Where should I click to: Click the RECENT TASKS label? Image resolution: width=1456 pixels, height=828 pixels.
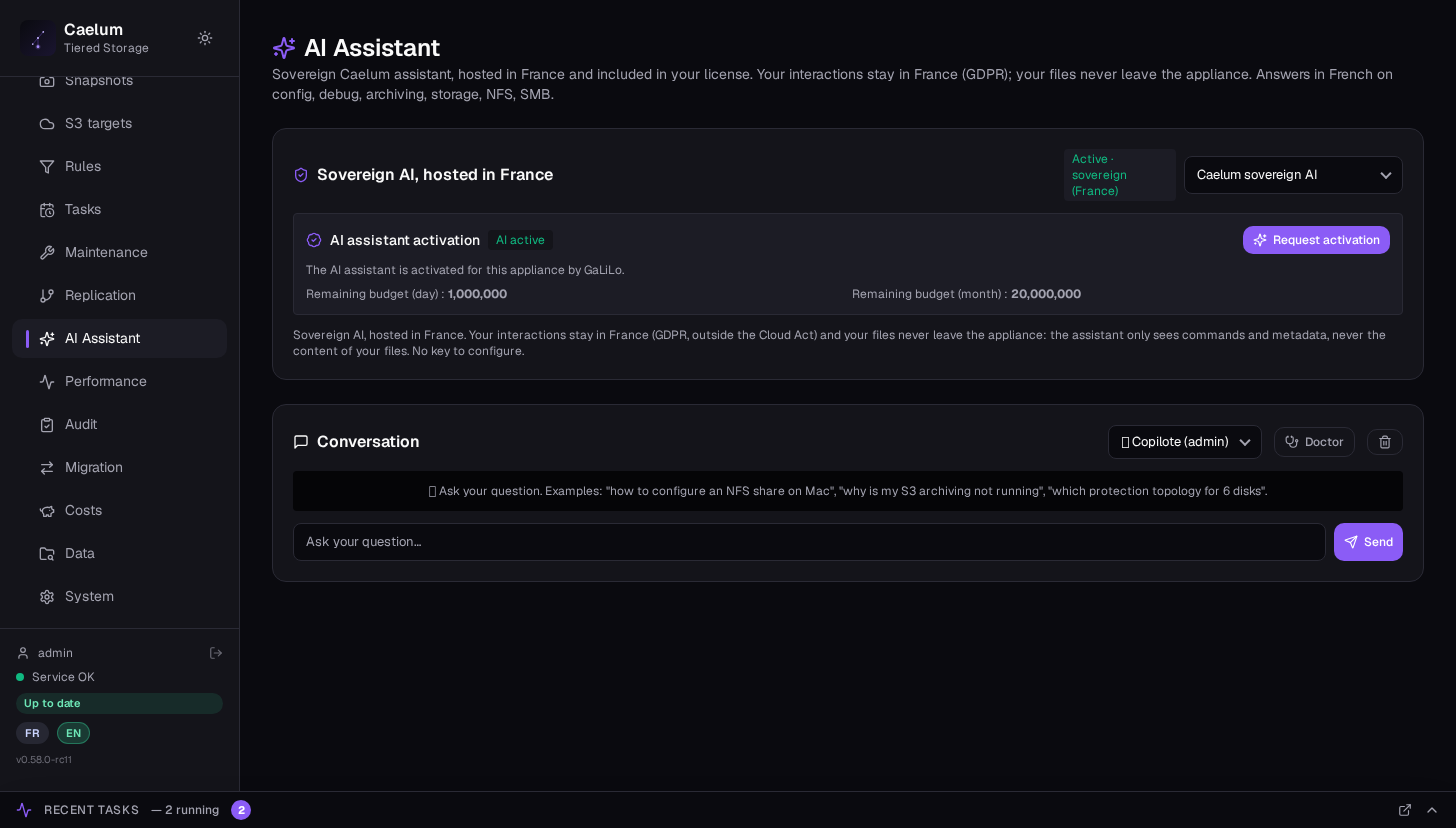tap(91, 810)
